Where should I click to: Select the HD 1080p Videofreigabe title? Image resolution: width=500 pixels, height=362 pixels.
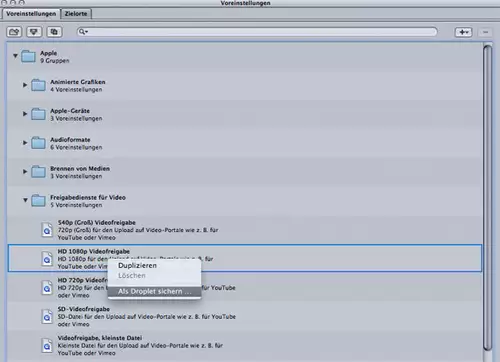pyautogui.click(x=94, y=251)
